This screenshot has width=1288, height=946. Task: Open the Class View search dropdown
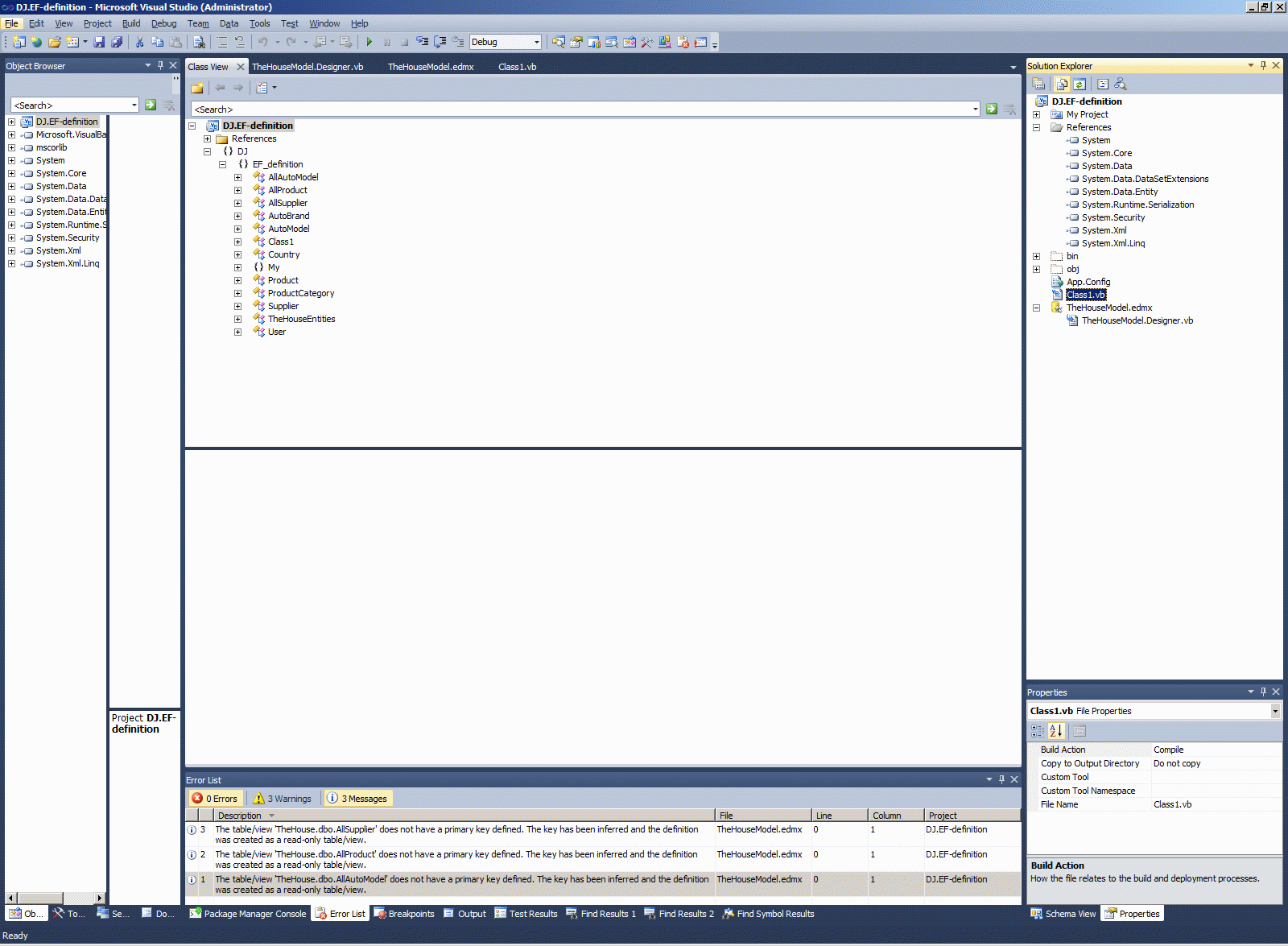975,109
